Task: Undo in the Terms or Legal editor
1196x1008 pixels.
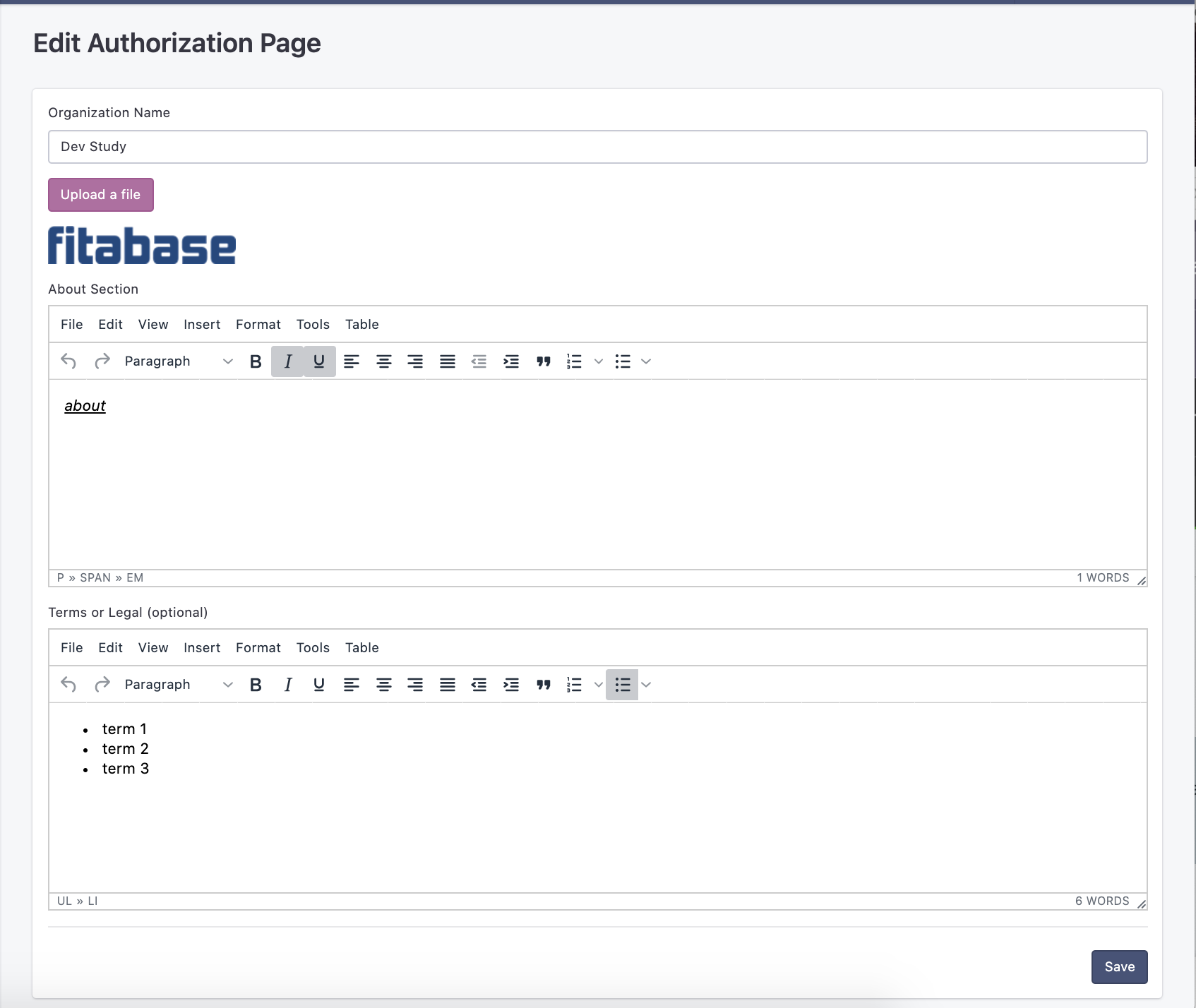Action: point(68,685)
